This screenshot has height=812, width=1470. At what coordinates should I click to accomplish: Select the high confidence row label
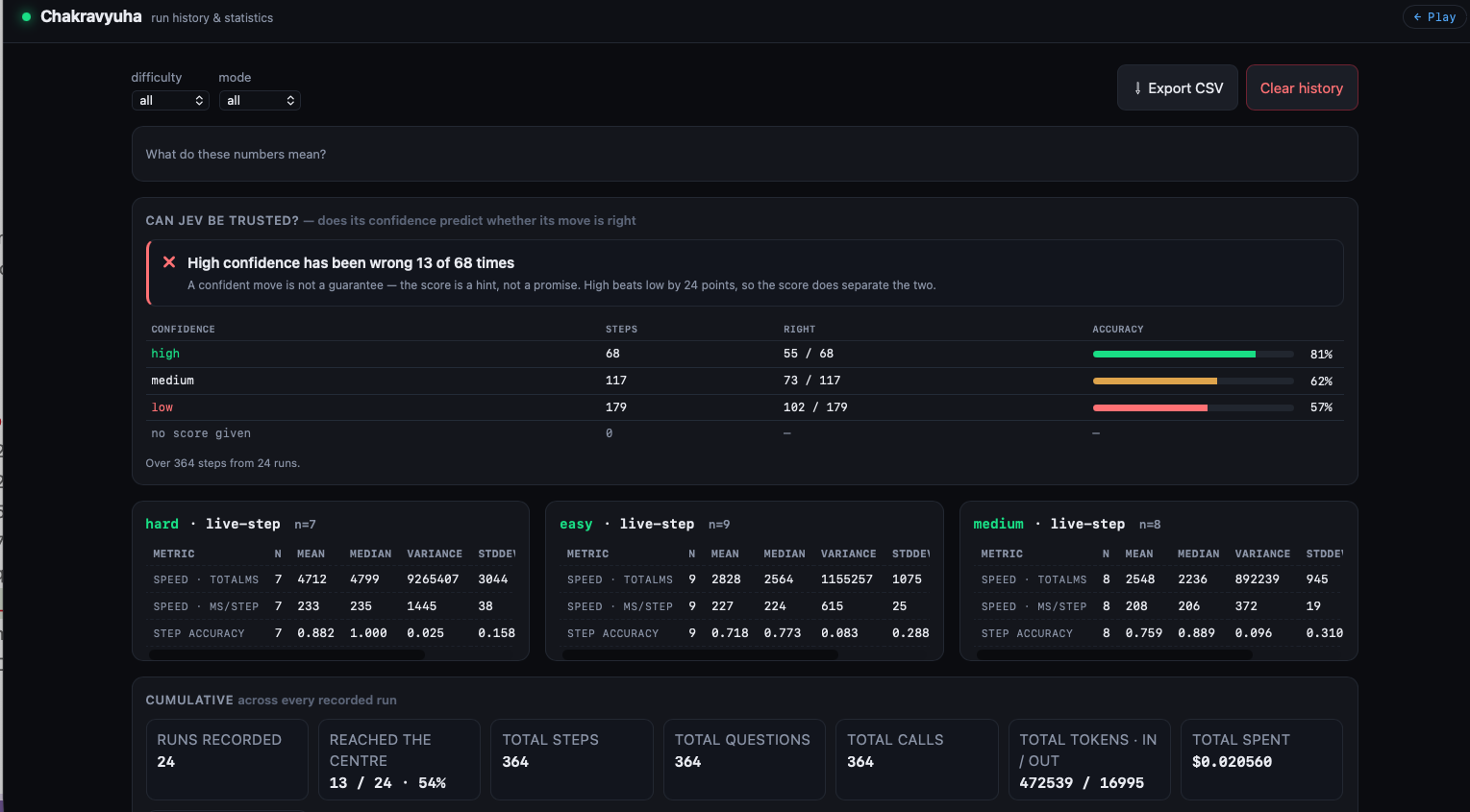click(165, 354)
